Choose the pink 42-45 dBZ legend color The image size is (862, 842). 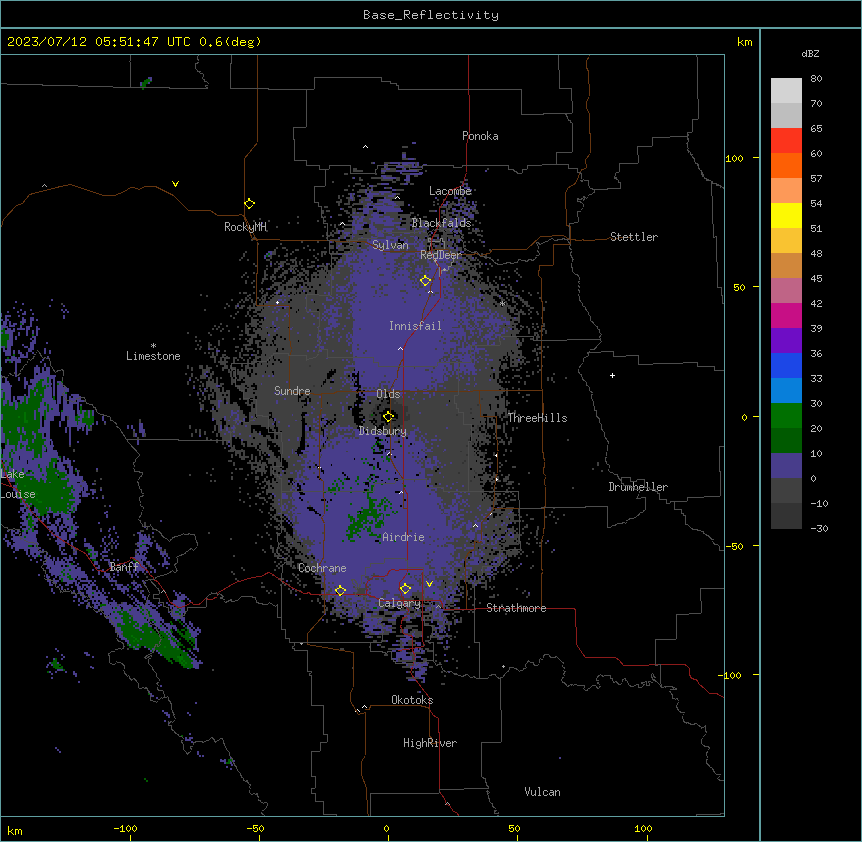pos(786,291)
